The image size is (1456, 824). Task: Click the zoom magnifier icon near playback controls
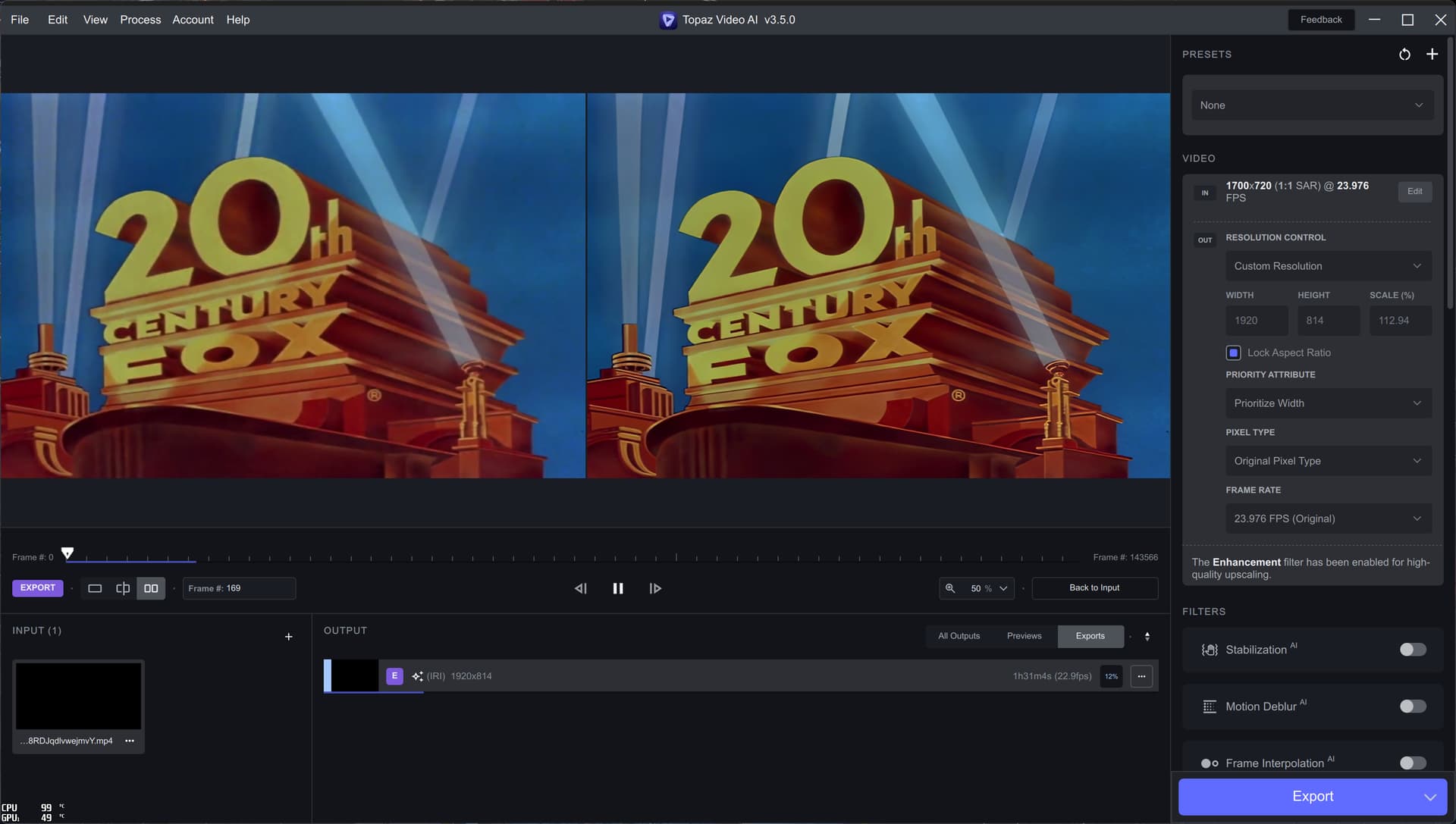[x=951, y=588]
